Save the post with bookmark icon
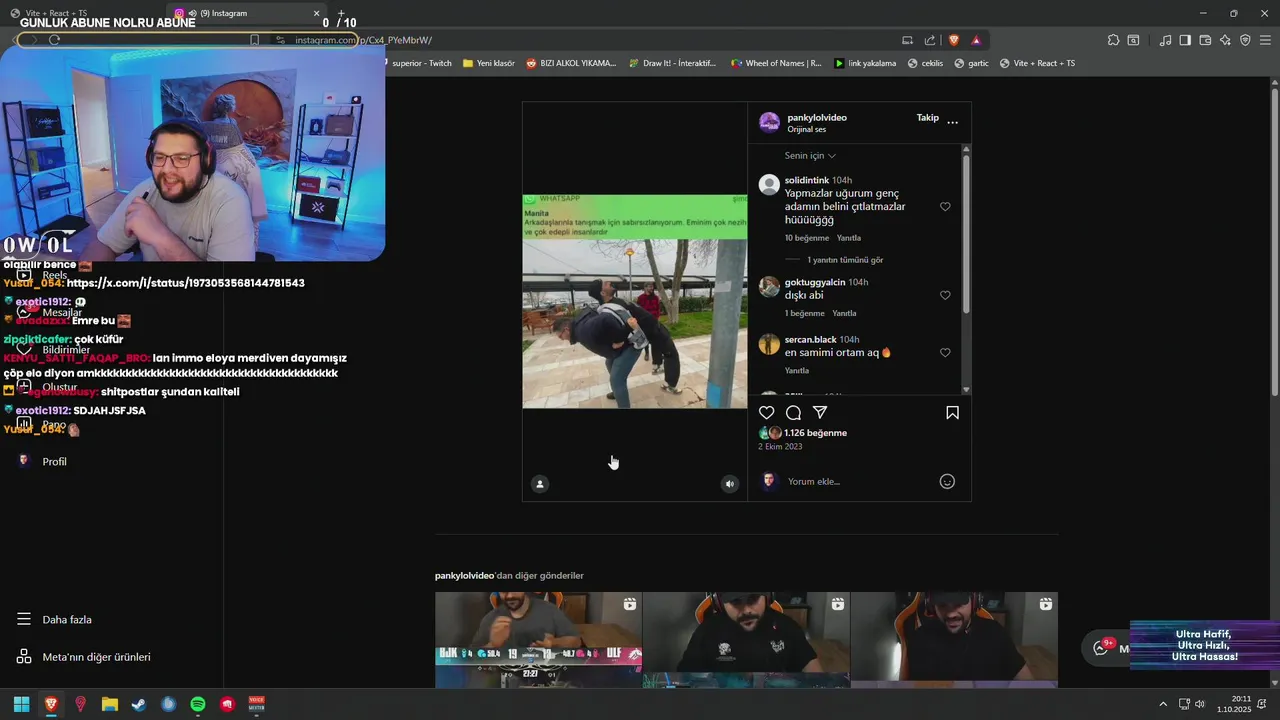This screenshot has width=1280, height=720. point(952,413)
